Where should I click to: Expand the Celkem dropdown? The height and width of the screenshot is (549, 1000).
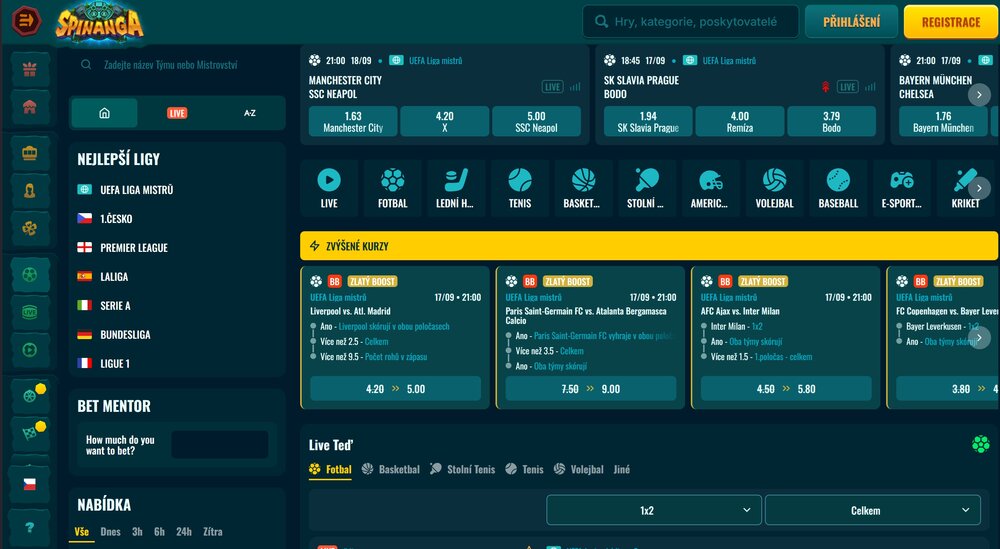[x=872, y=510]
